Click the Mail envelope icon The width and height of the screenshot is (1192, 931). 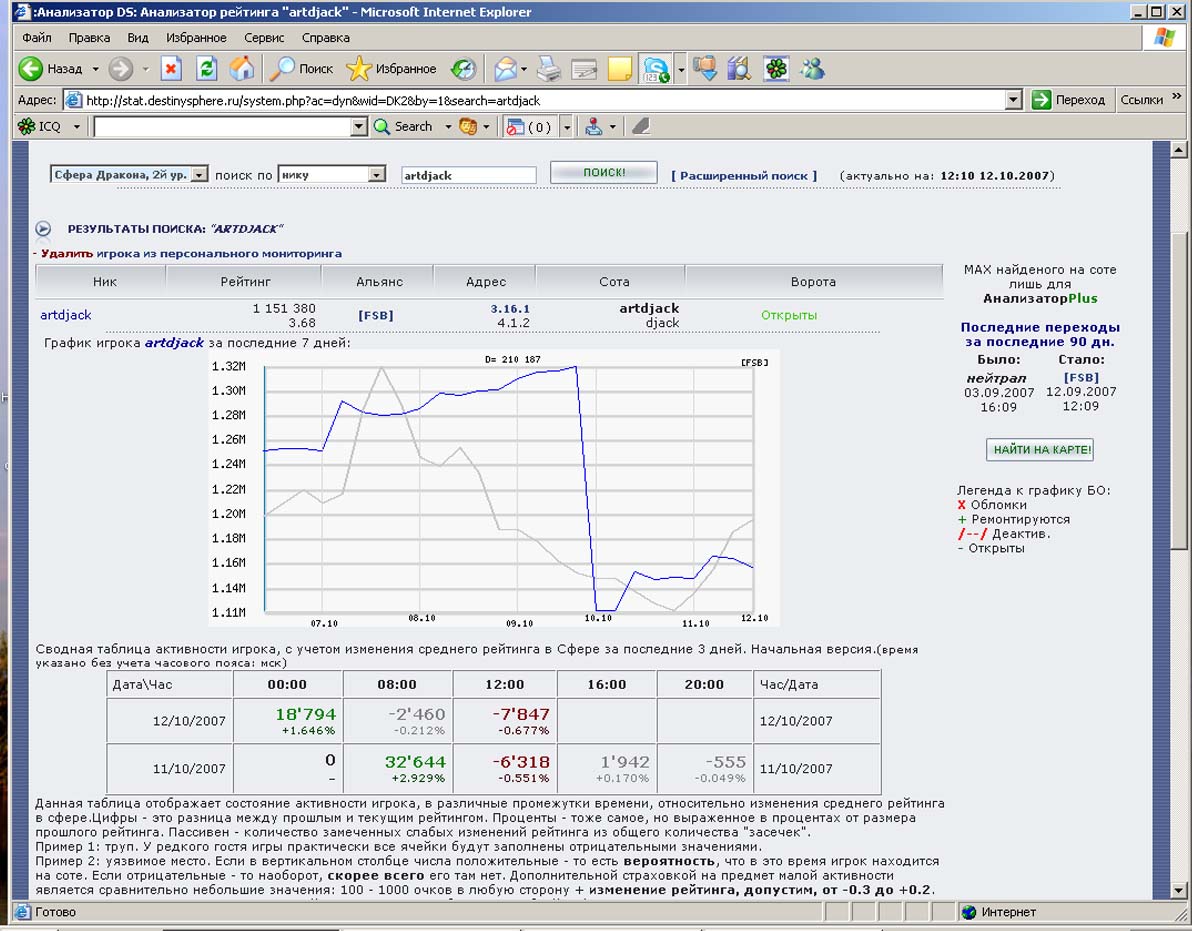pyautogui.click(x=506, y=69)
